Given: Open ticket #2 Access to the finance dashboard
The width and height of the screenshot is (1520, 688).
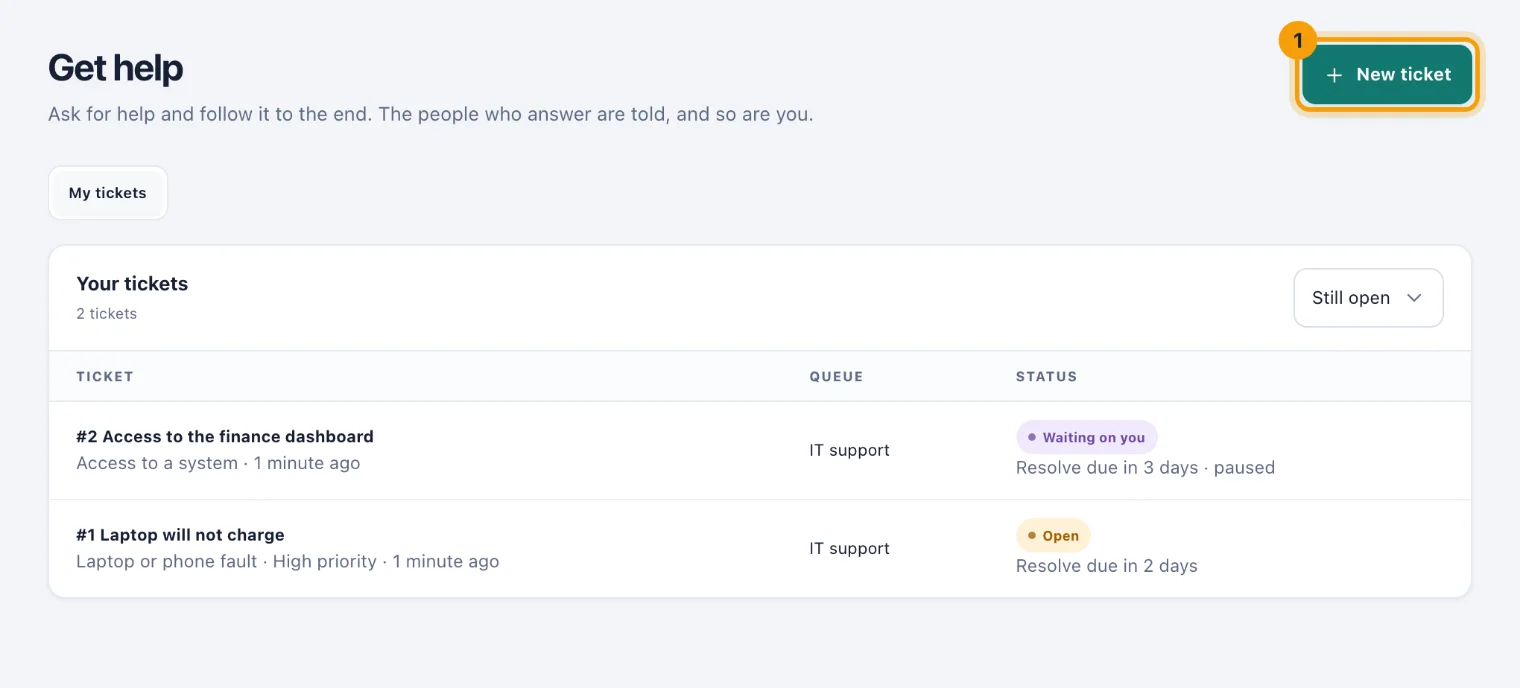Looking at the screenshot, I should pos(225,436).
